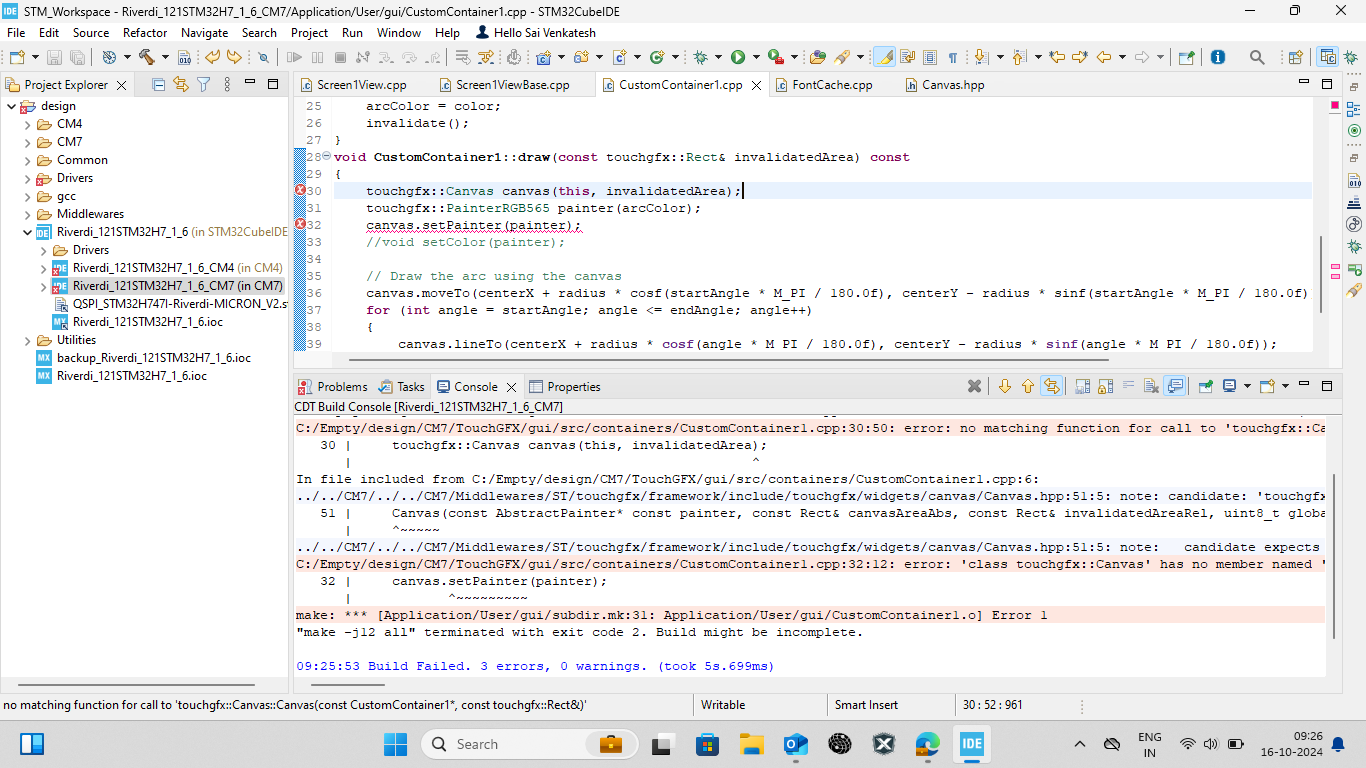Toggle Show Whitespace Characters pilcrow button
Screen dimensions: 1366x768
click(x=953, y=57)
